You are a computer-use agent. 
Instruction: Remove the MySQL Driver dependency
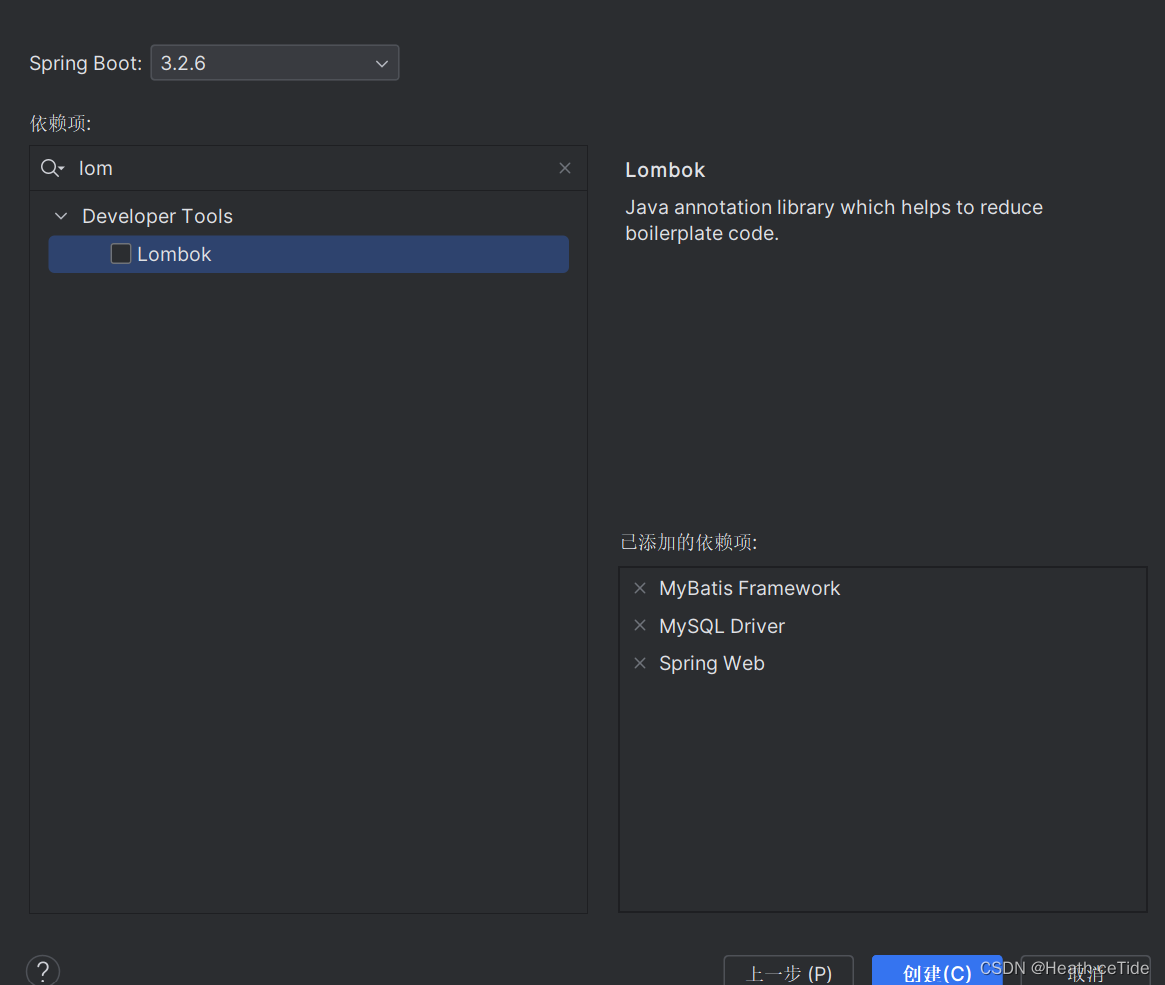[x=640, y=625]
